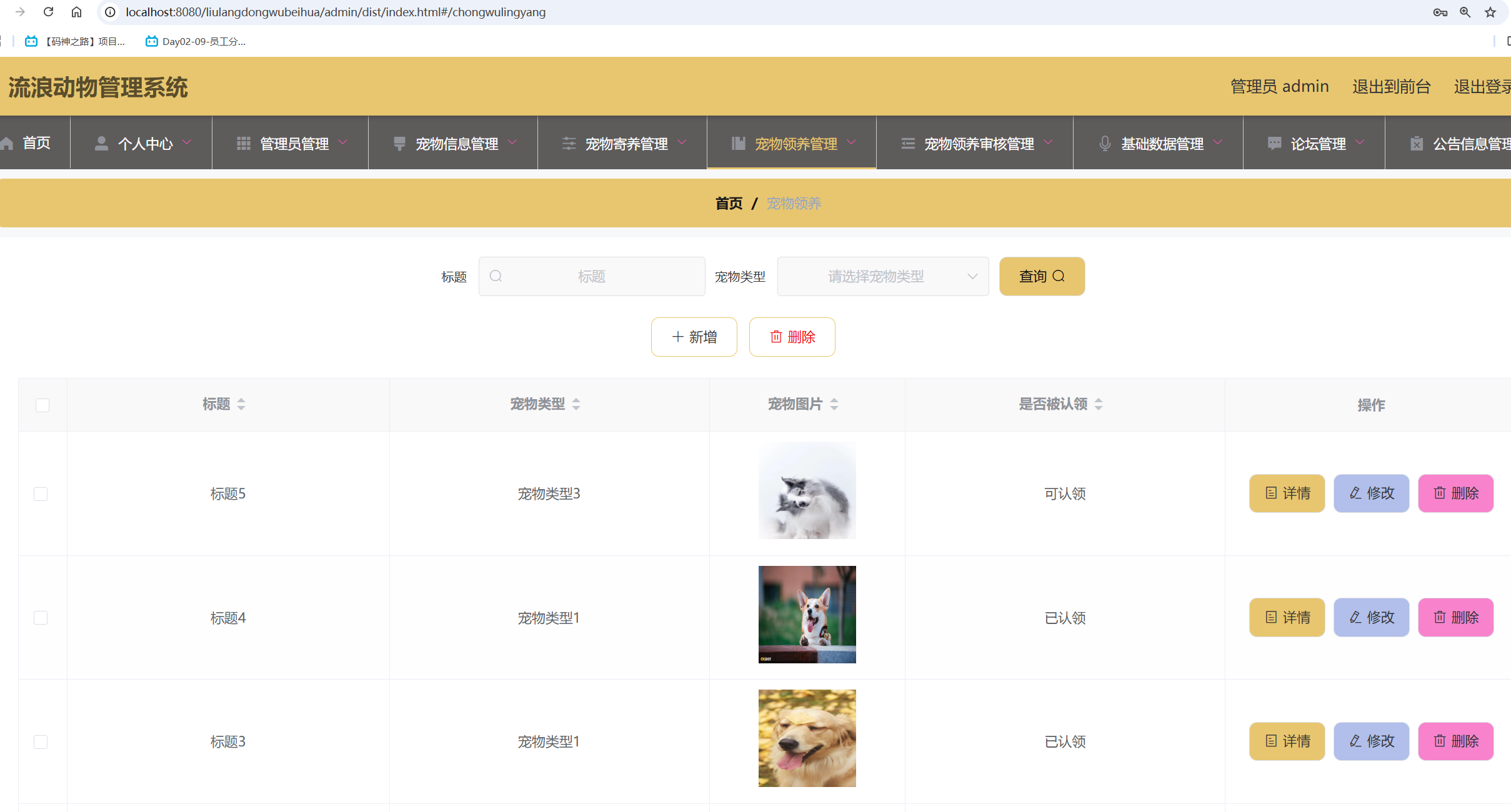
Task: Reload the page with browser refresh icon
Action: 48,12
